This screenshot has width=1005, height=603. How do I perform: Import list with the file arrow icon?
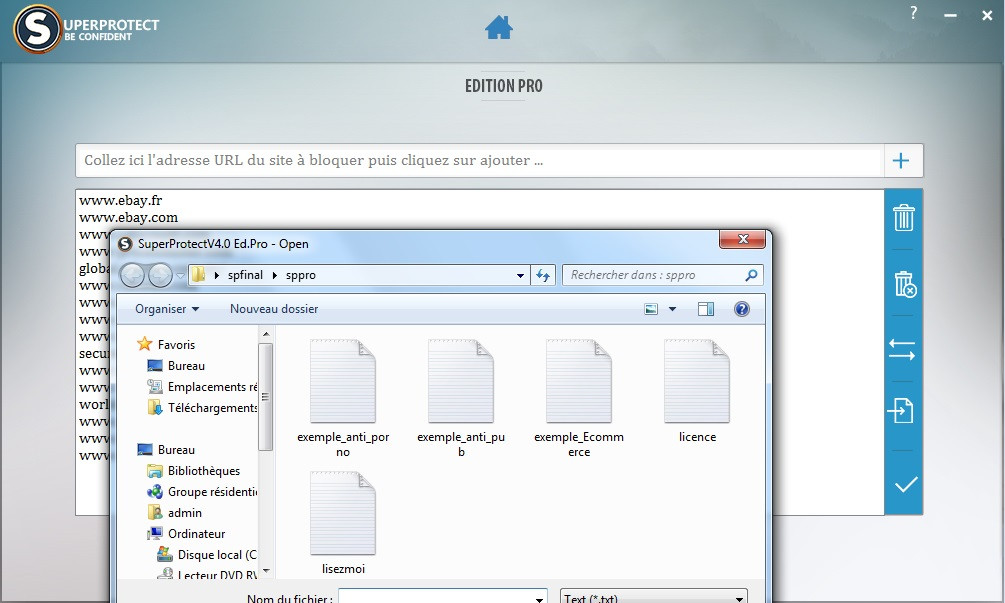pyautogui.click(x=901, y=410)
